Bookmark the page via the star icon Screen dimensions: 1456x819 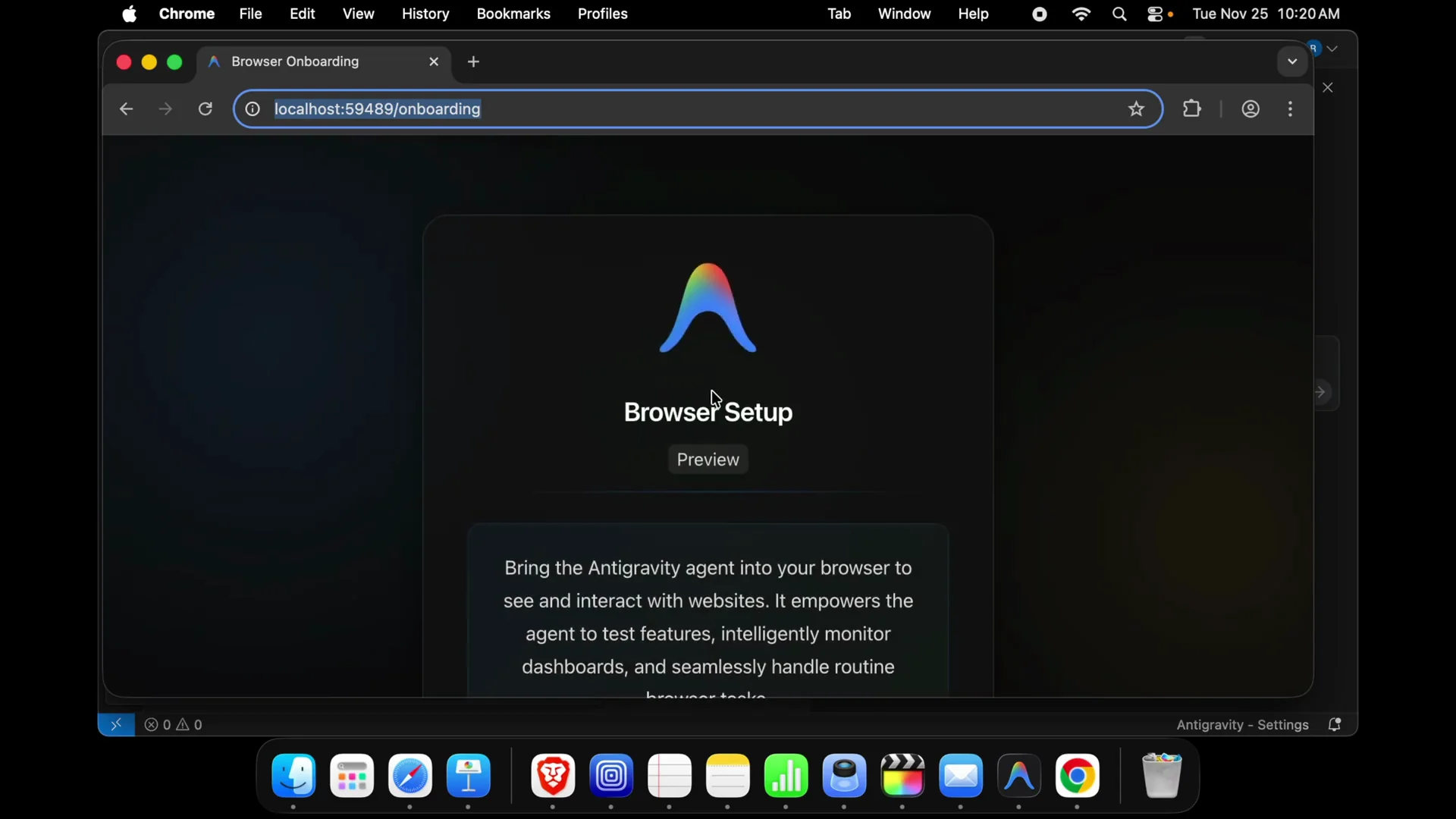(1137, 109)
